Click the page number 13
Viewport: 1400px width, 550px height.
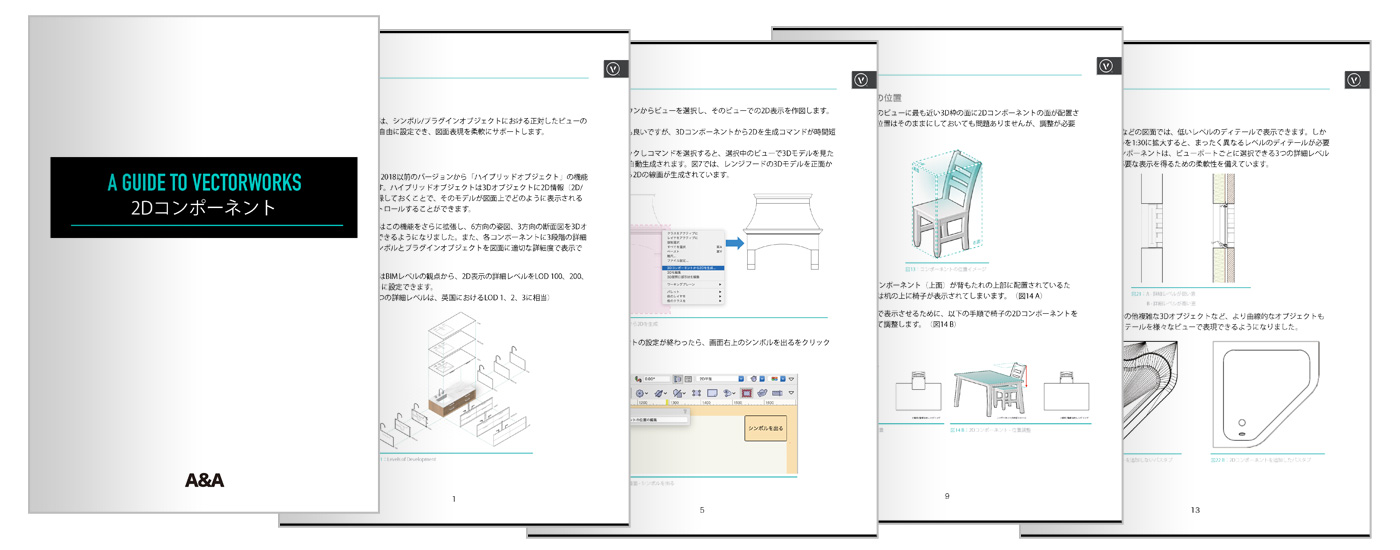[x=1194, y=510]
